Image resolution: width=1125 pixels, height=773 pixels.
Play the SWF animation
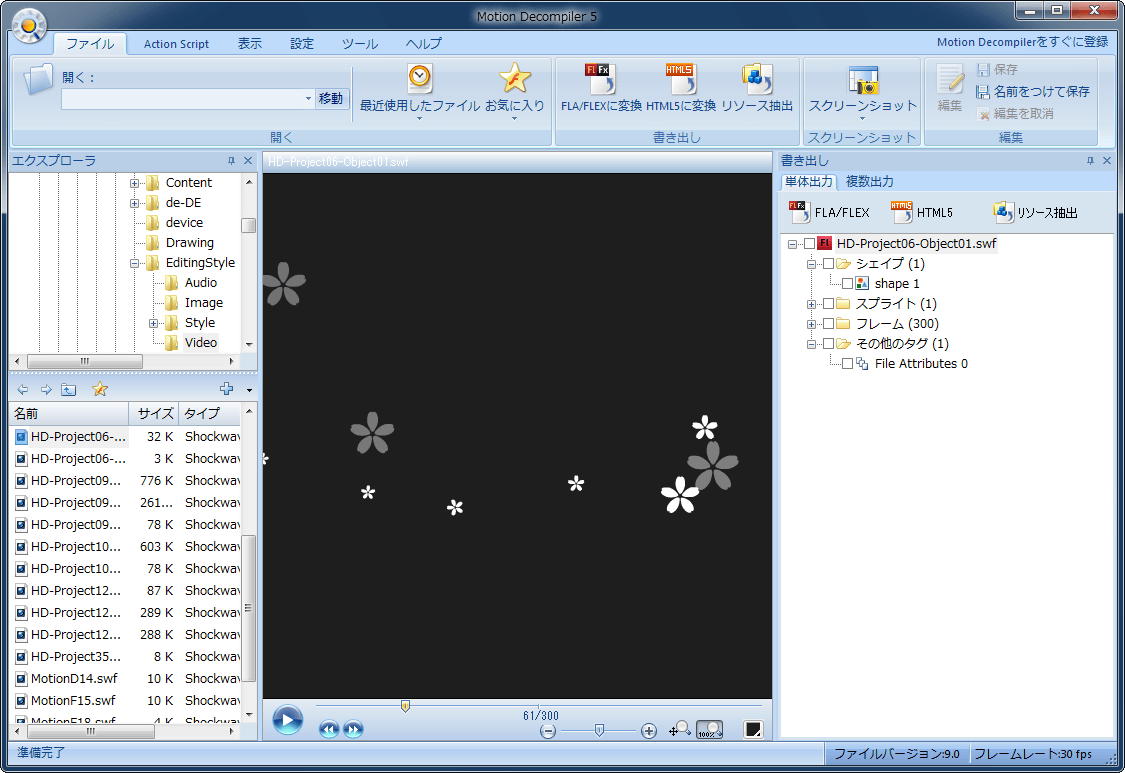[288, 720]
